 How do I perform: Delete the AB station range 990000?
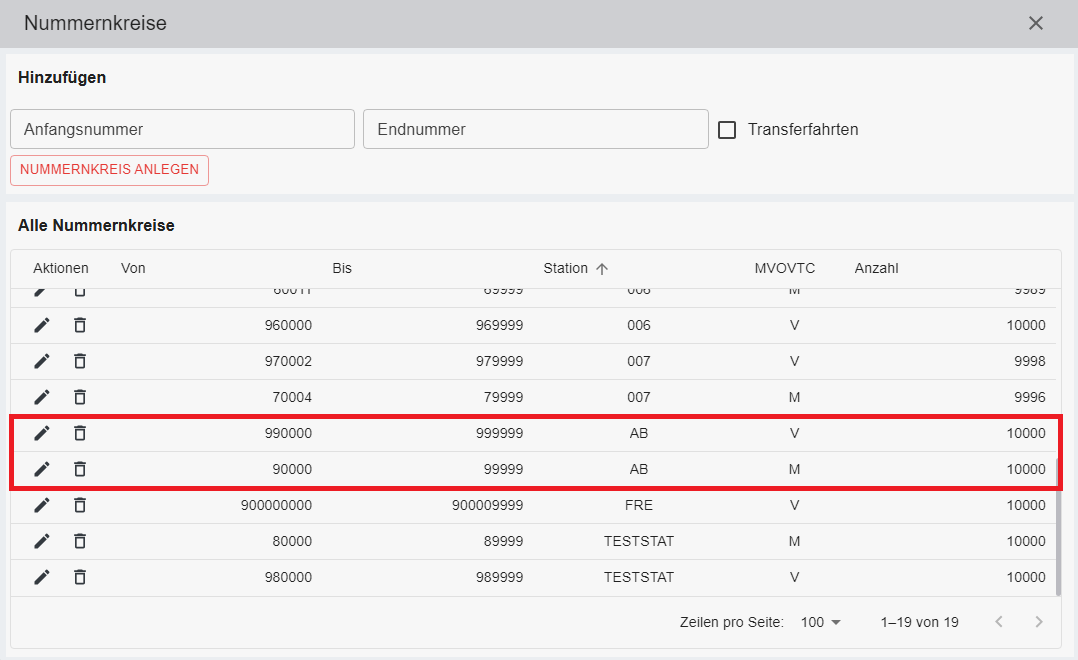(80, 433)
